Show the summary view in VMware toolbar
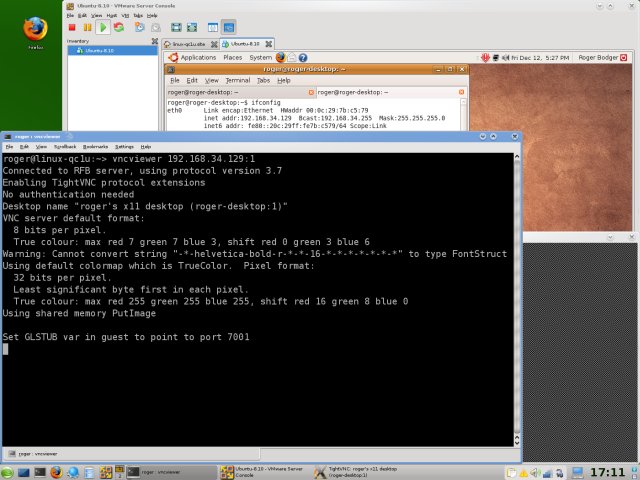Screen dimensions: 640x480 coord(213,27)
